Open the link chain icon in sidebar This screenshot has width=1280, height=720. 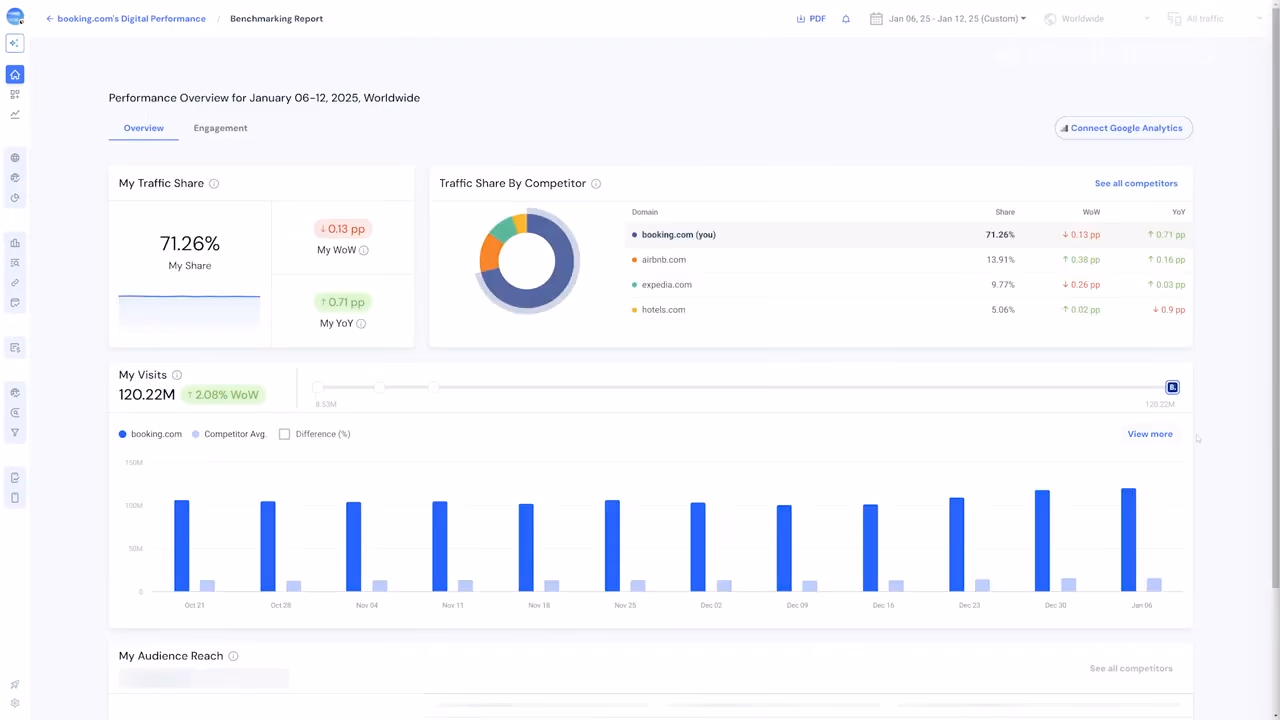pyautogui.click(x=15, y=283)
